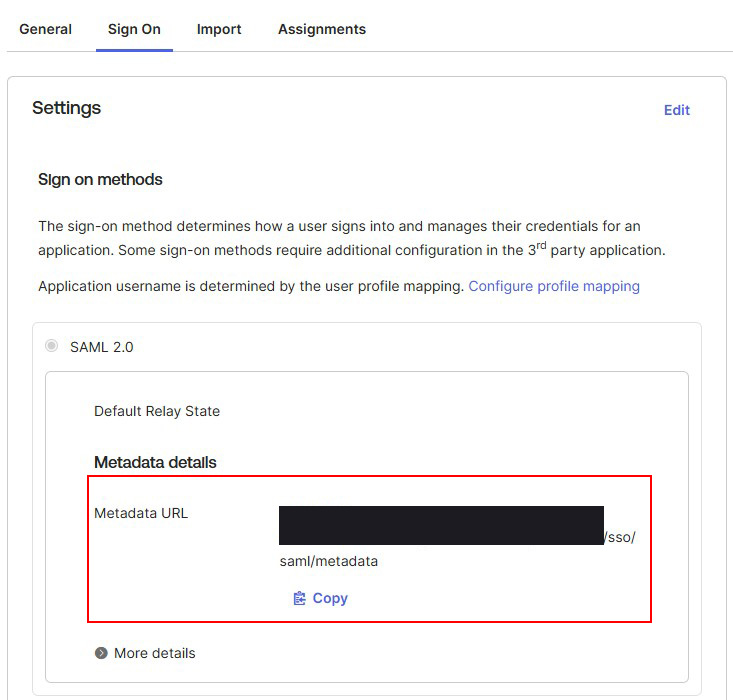The image size is (733, 700).
Task: Click the redacted black bar in Metadata URL
Action: 441,525
